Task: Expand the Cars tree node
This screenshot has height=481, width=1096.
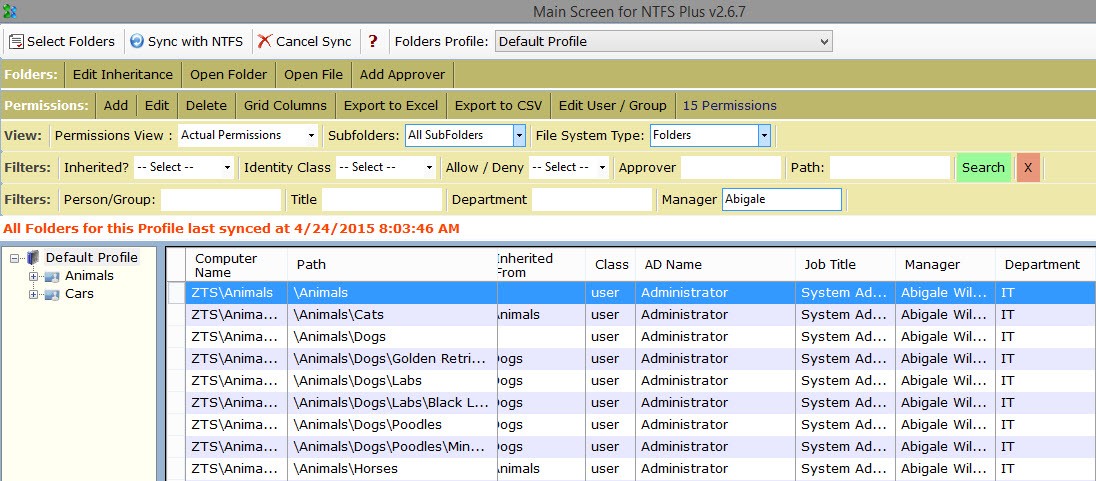Action: [33, 294]
